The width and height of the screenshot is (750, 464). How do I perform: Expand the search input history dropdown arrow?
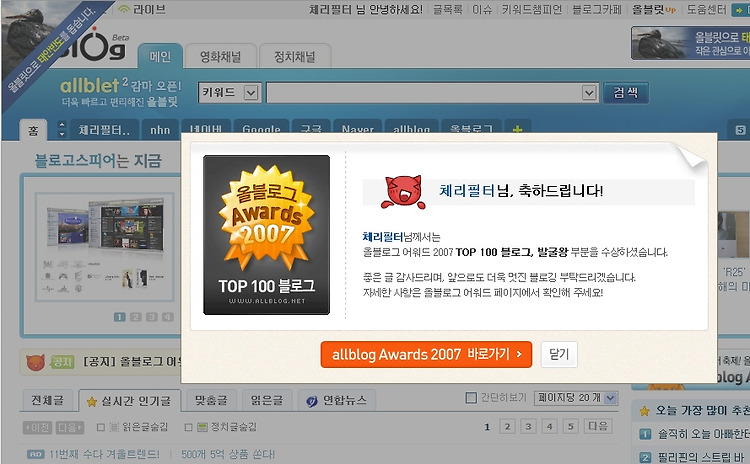(589, 92)
